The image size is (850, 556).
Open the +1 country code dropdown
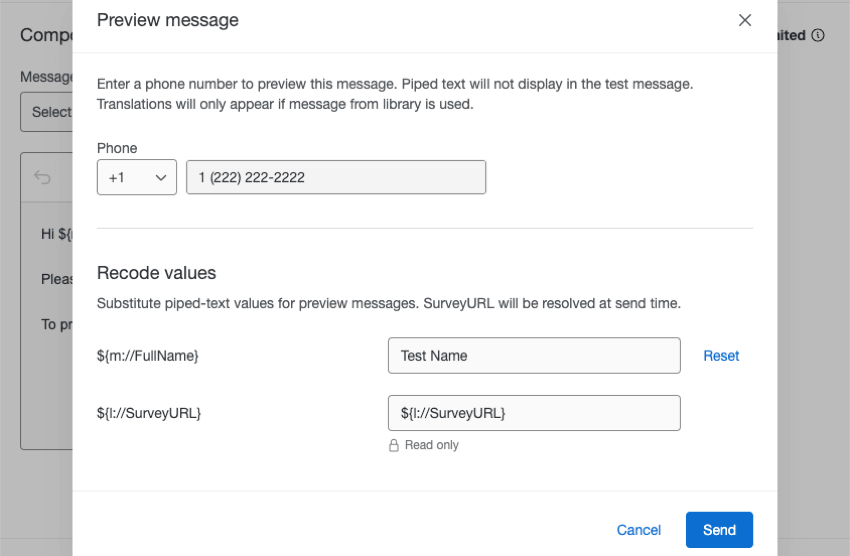point(137,177)
